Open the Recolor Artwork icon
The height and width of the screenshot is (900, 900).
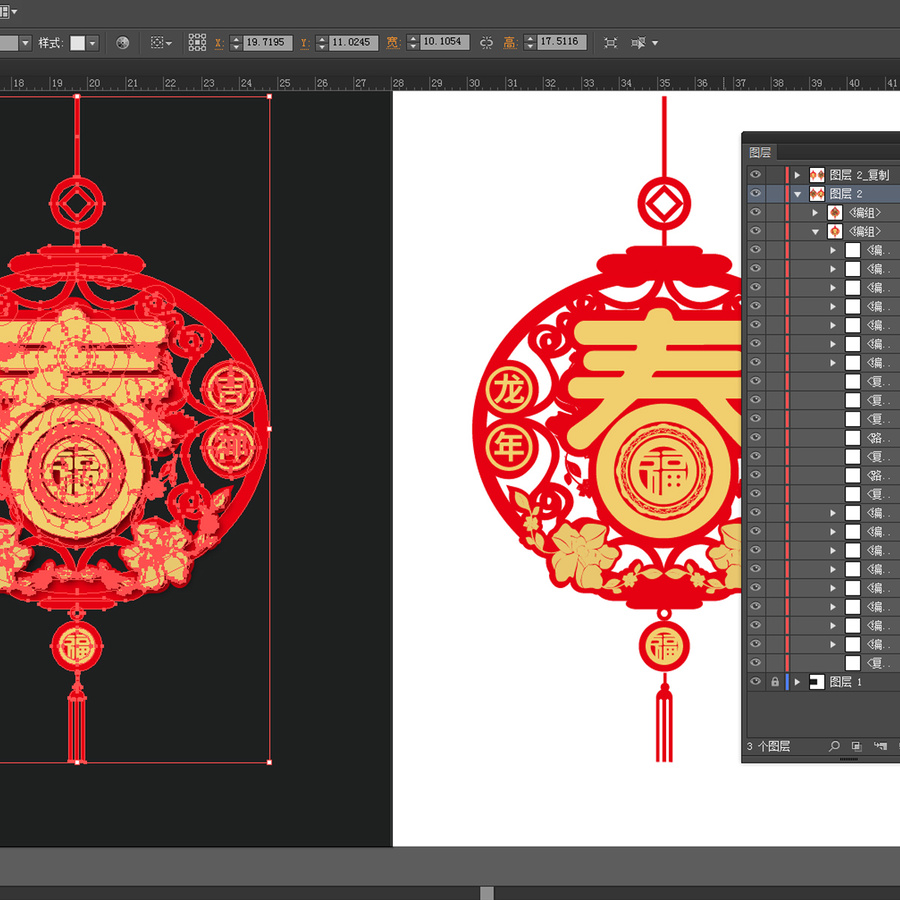coord(122,42)
